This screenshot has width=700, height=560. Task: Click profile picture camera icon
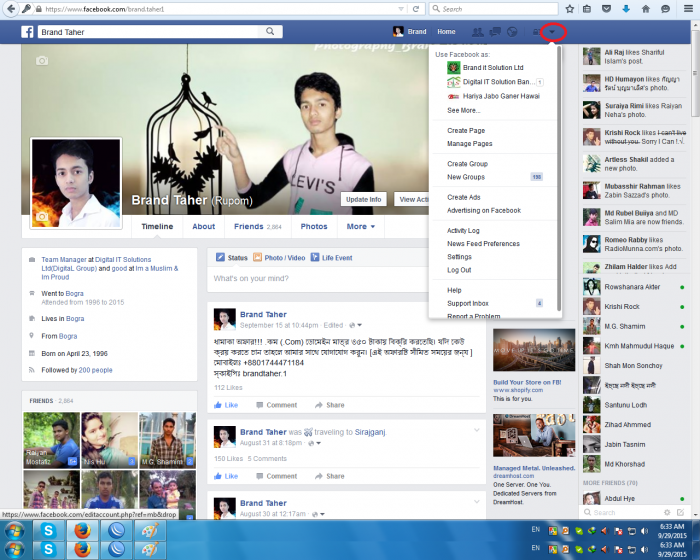[42, 217]
